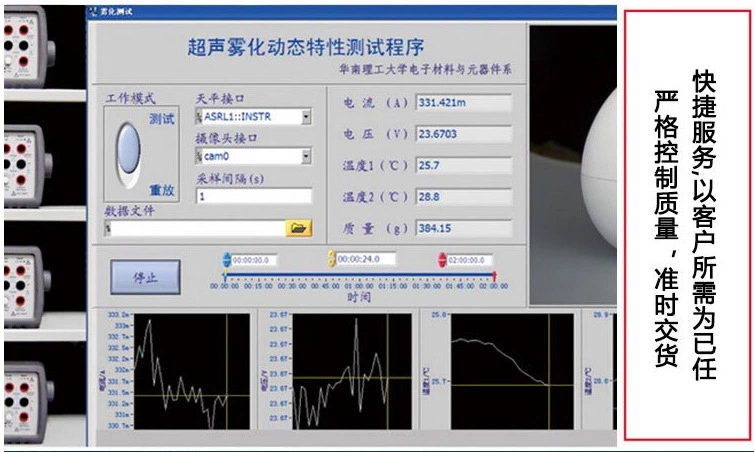
Task: Click the red end-time marker icon
Action: 442,260
